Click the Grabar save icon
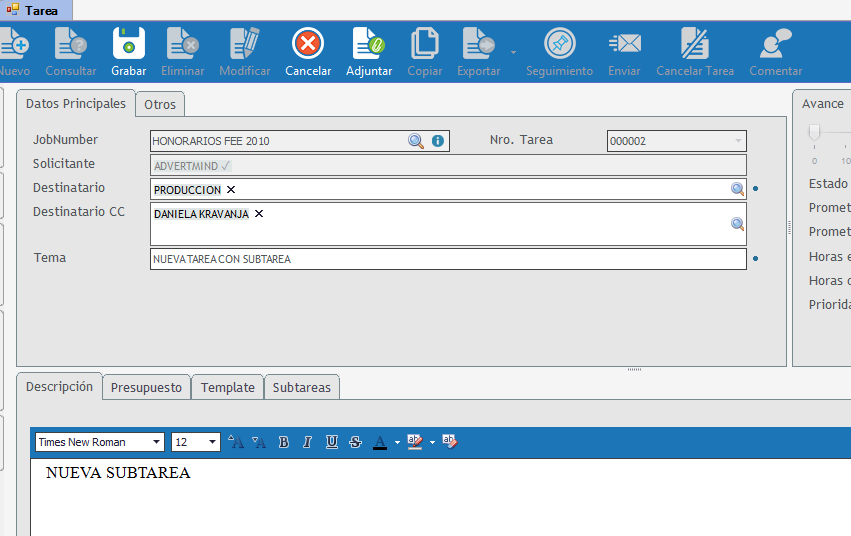 128,44
